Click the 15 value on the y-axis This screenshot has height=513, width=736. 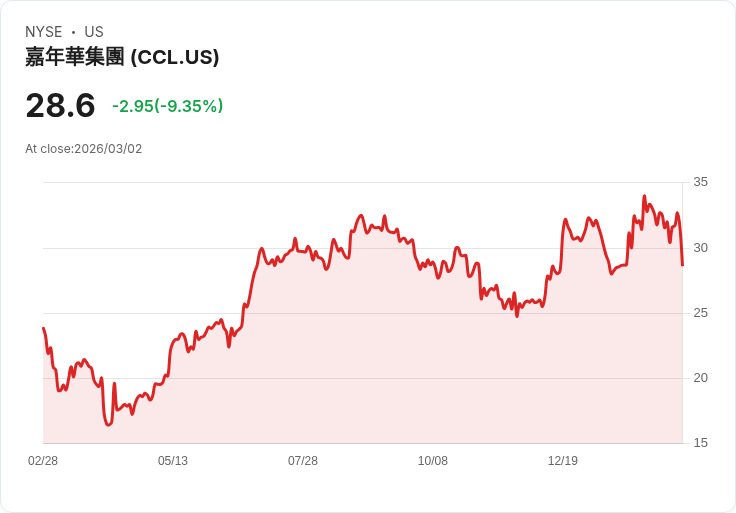click(701, 443)
